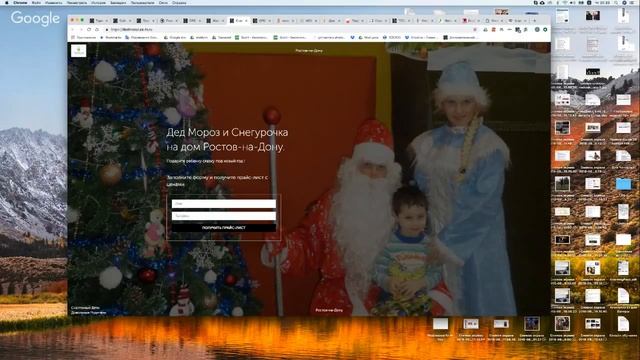Viewport: 640px width, 360px height.
Task: Open the История menu in menu bar
Action: (98, 2)
